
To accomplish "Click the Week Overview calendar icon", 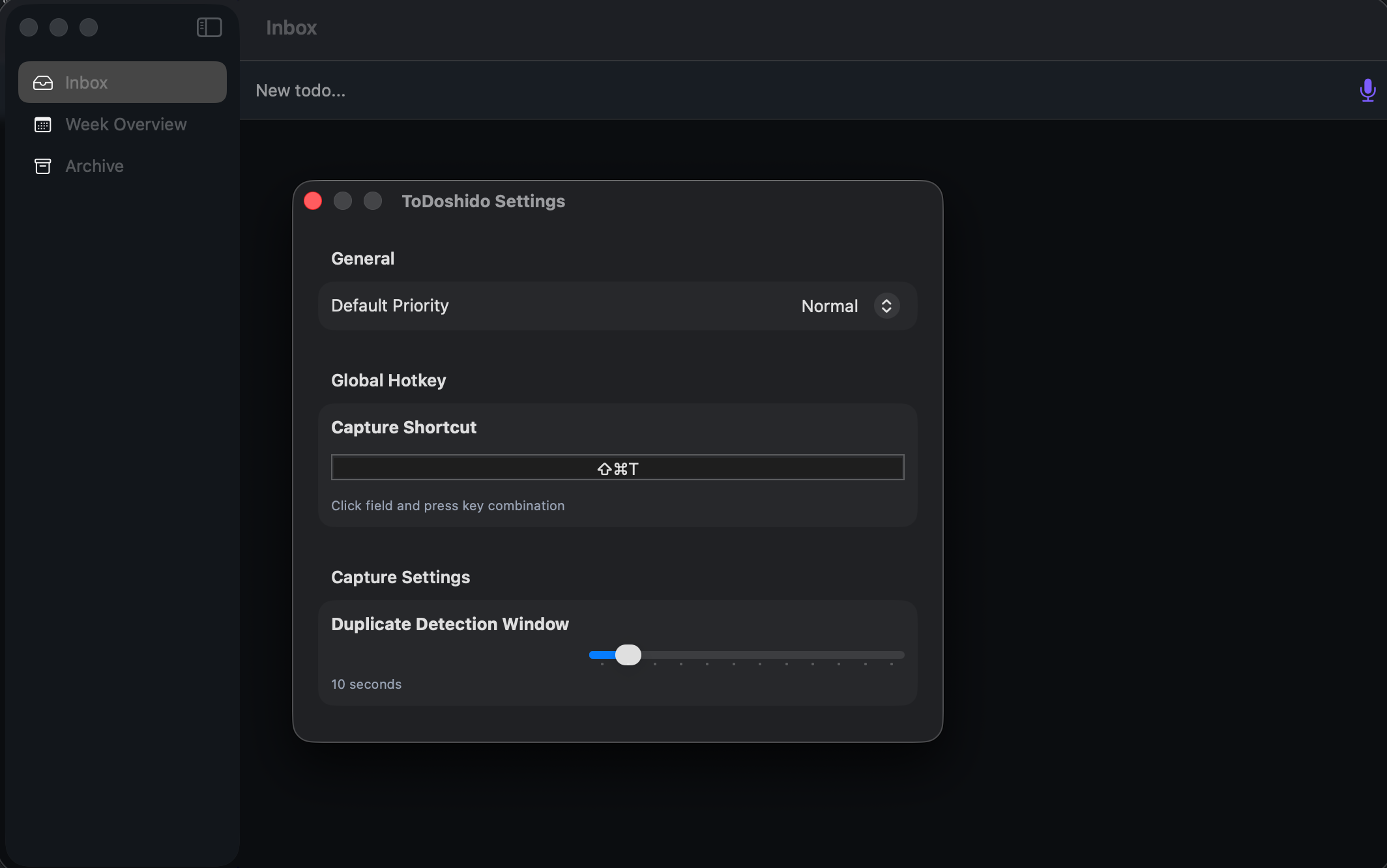I will [x=43, y=124].
